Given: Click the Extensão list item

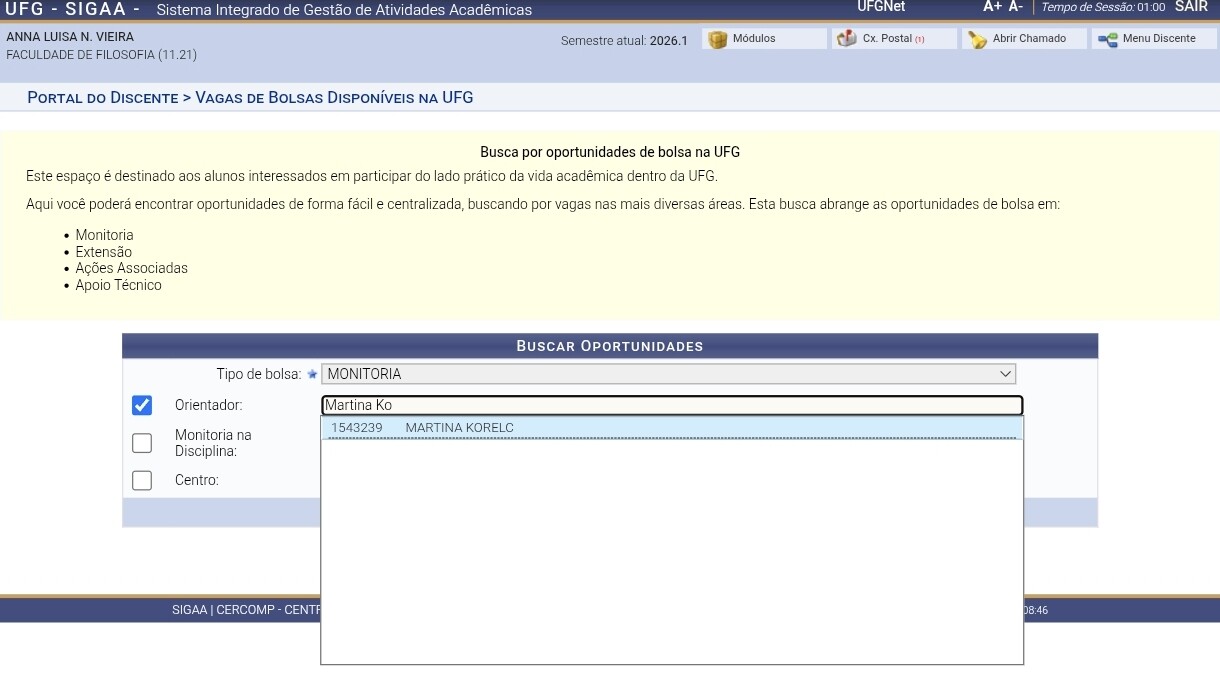Looking at the screenshot, I should point(103,252).
